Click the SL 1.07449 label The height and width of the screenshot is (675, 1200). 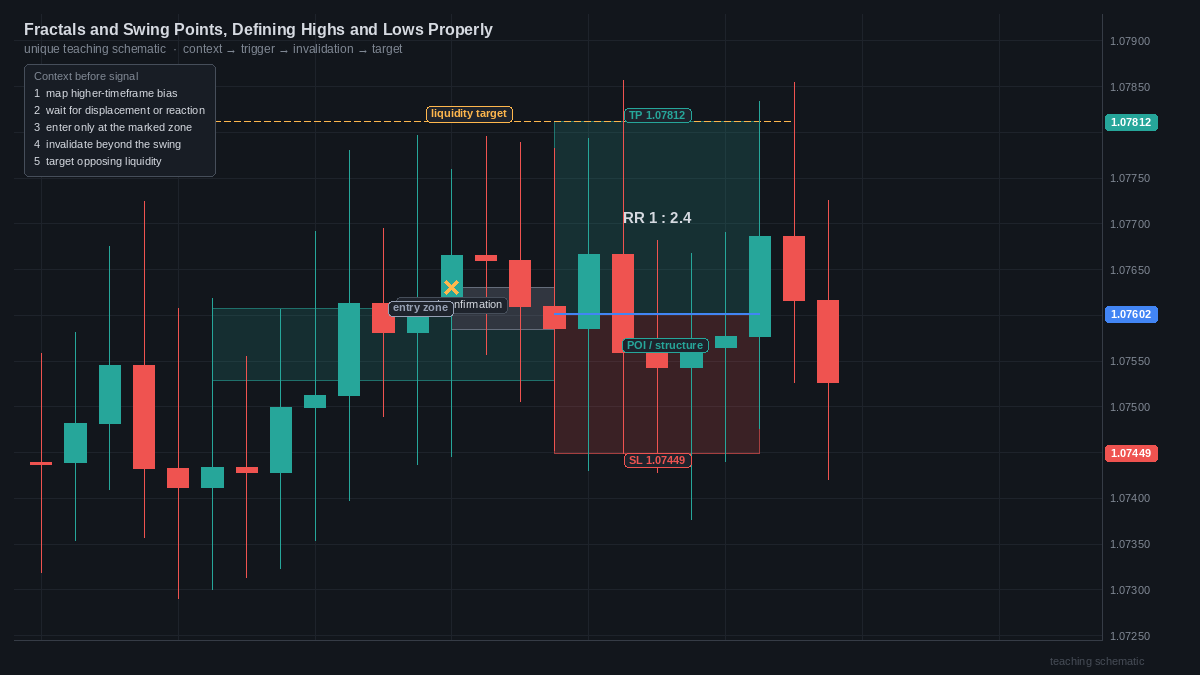(657, 460)
